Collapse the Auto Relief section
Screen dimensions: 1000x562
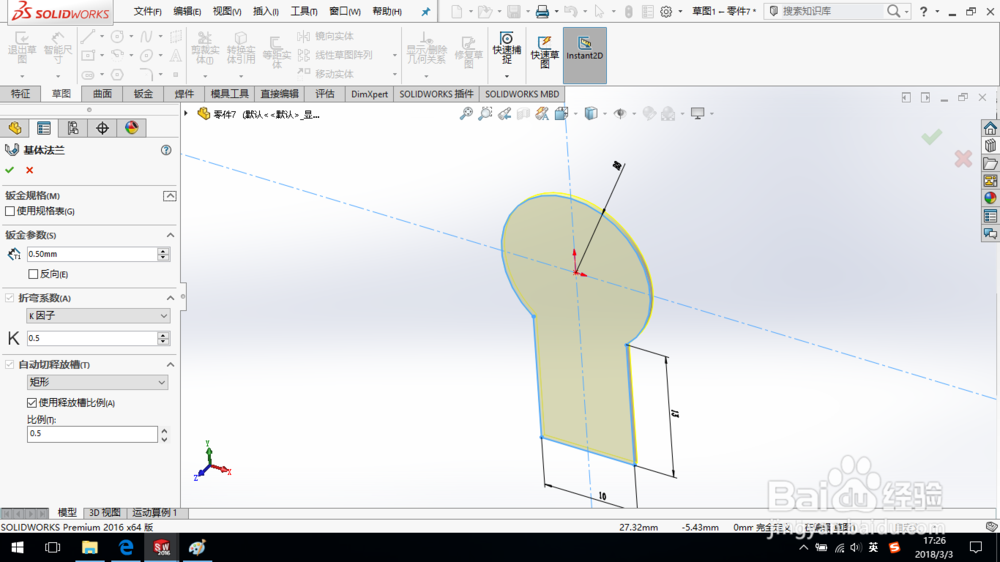click(x=170, y=365)
